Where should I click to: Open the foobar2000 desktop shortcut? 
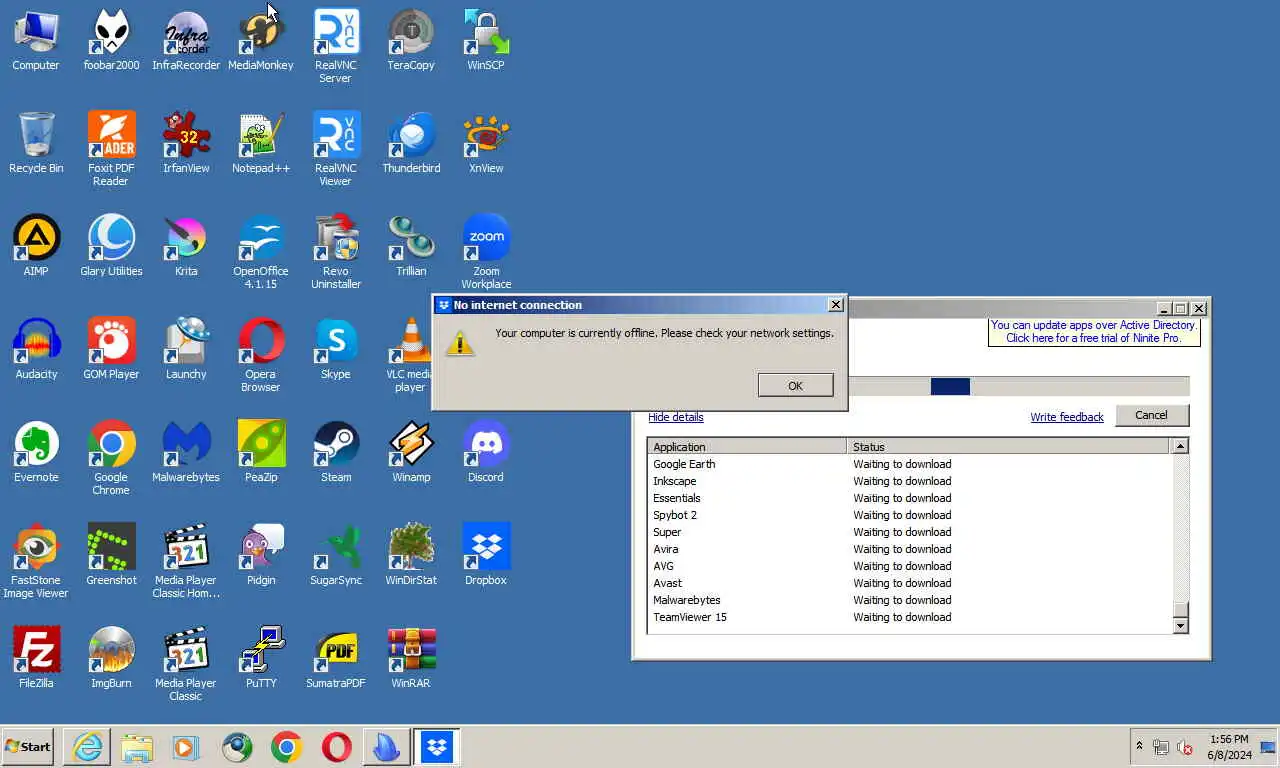click(x=111, y=40)
